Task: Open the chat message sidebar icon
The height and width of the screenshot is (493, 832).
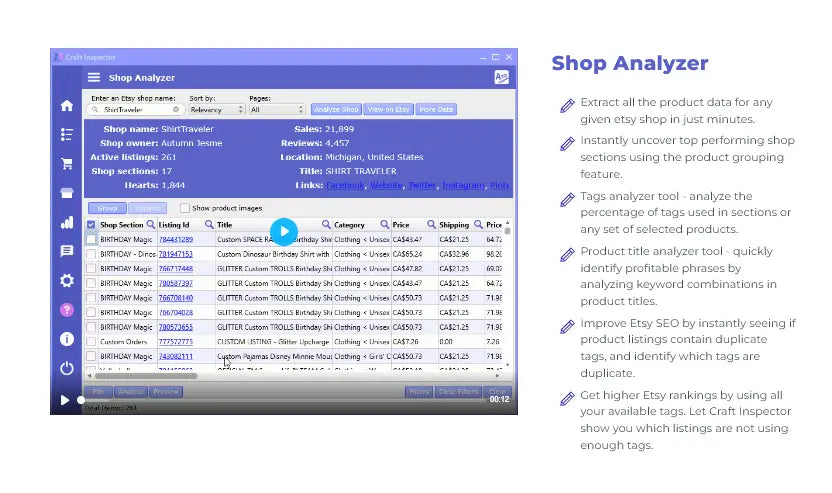Action: tap(67, 251)
